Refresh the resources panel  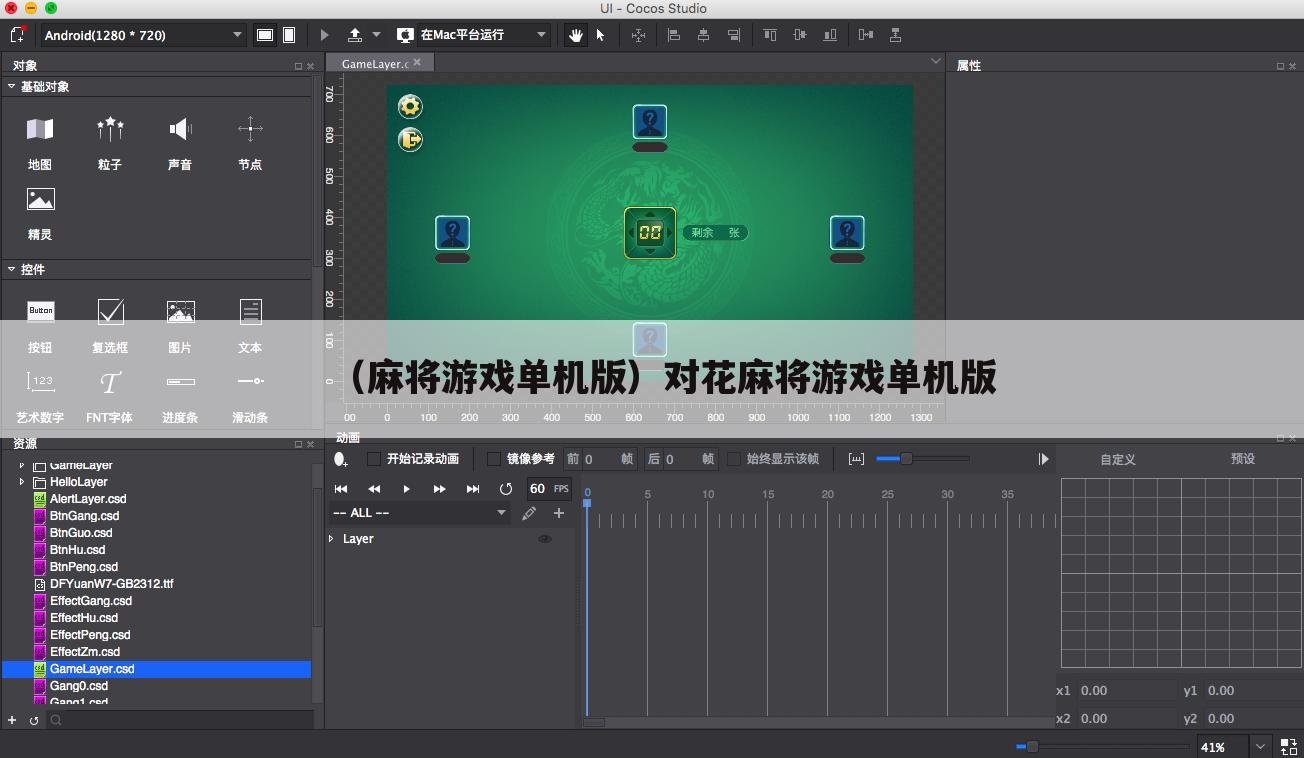[34, 720]
